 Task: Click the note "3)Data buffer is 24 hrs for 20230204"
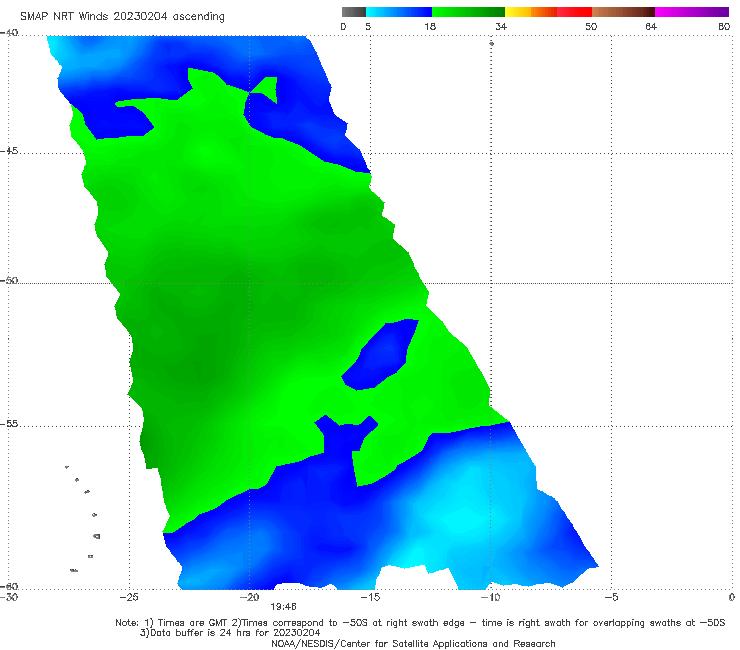(230, 633)
